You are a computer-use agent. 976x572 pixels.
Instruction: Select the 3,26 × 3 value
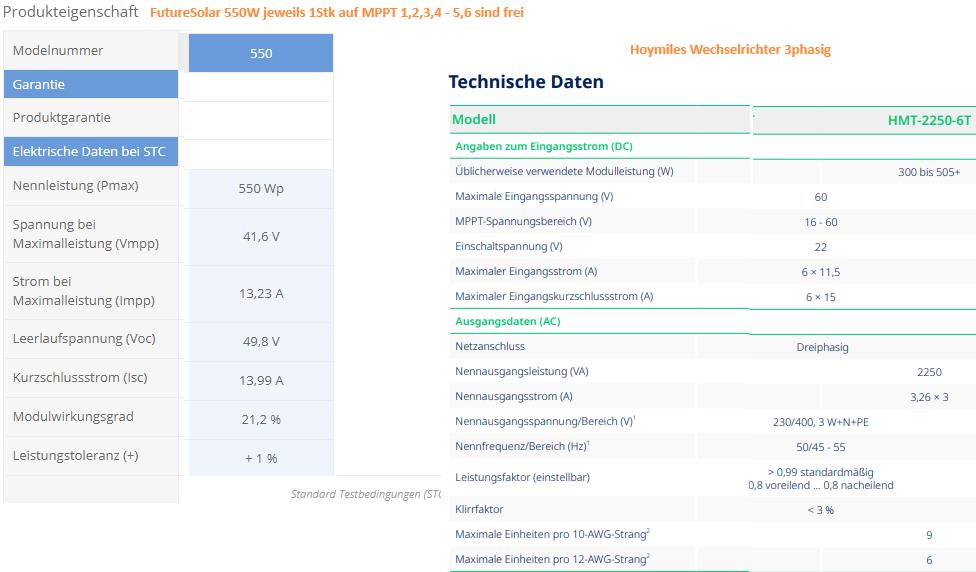click(929, 397)
